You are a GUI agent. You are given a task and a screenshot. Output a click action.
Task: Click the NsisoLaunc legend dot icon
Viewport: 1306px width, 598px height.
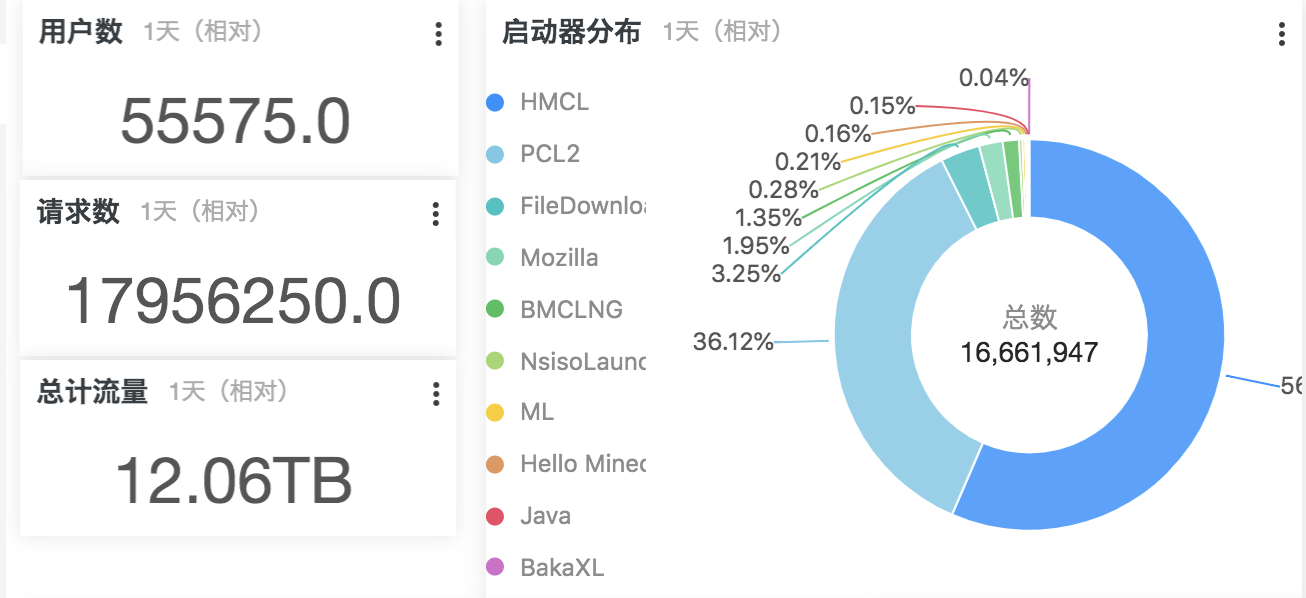coord(497,360)
